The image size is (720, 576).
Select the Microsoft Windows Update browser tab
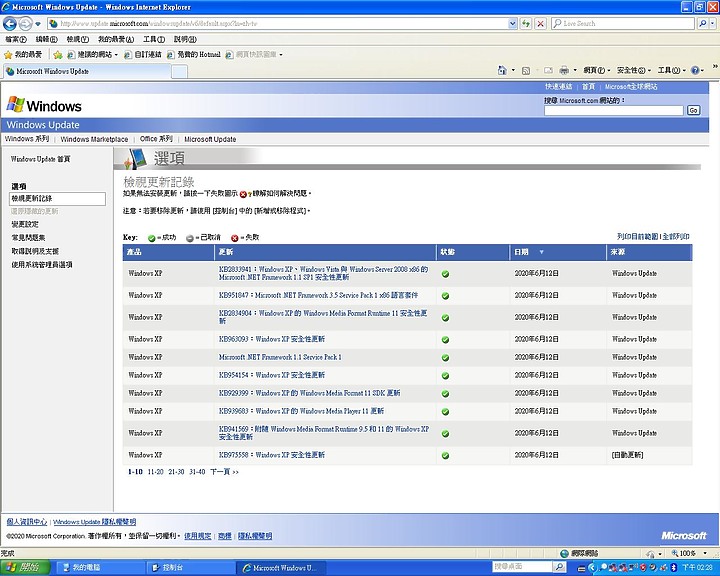[x=87, y=71]
